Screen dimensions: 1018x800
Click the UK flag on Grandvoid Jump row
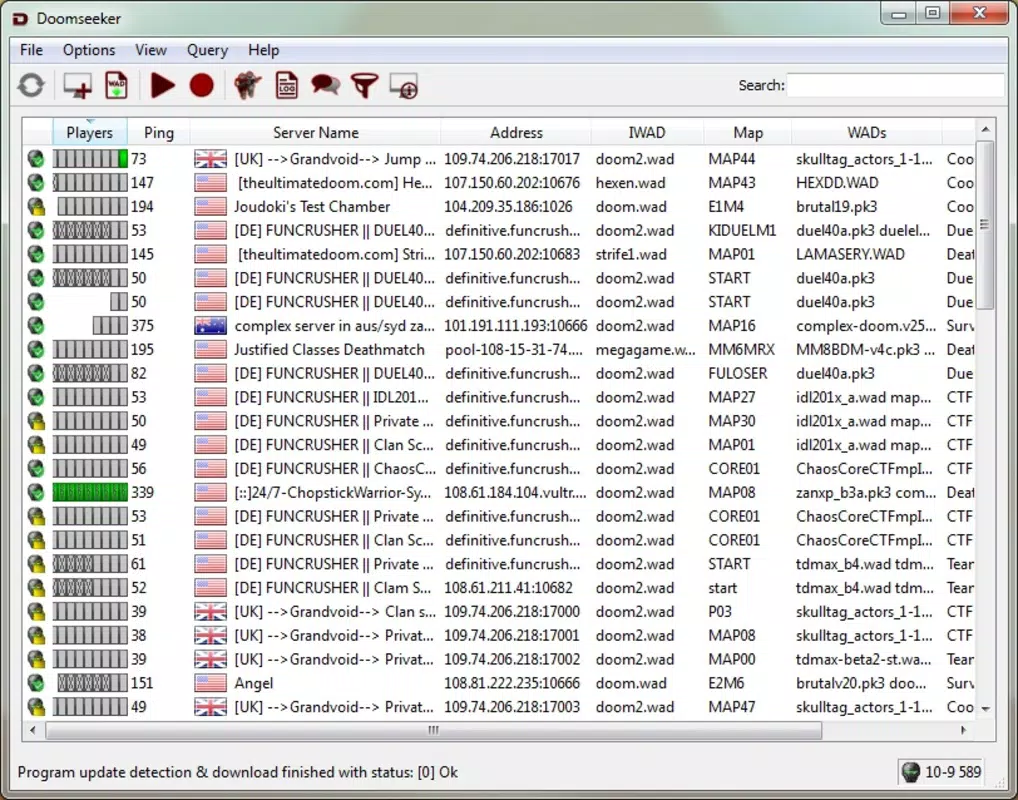pos(210,158)
